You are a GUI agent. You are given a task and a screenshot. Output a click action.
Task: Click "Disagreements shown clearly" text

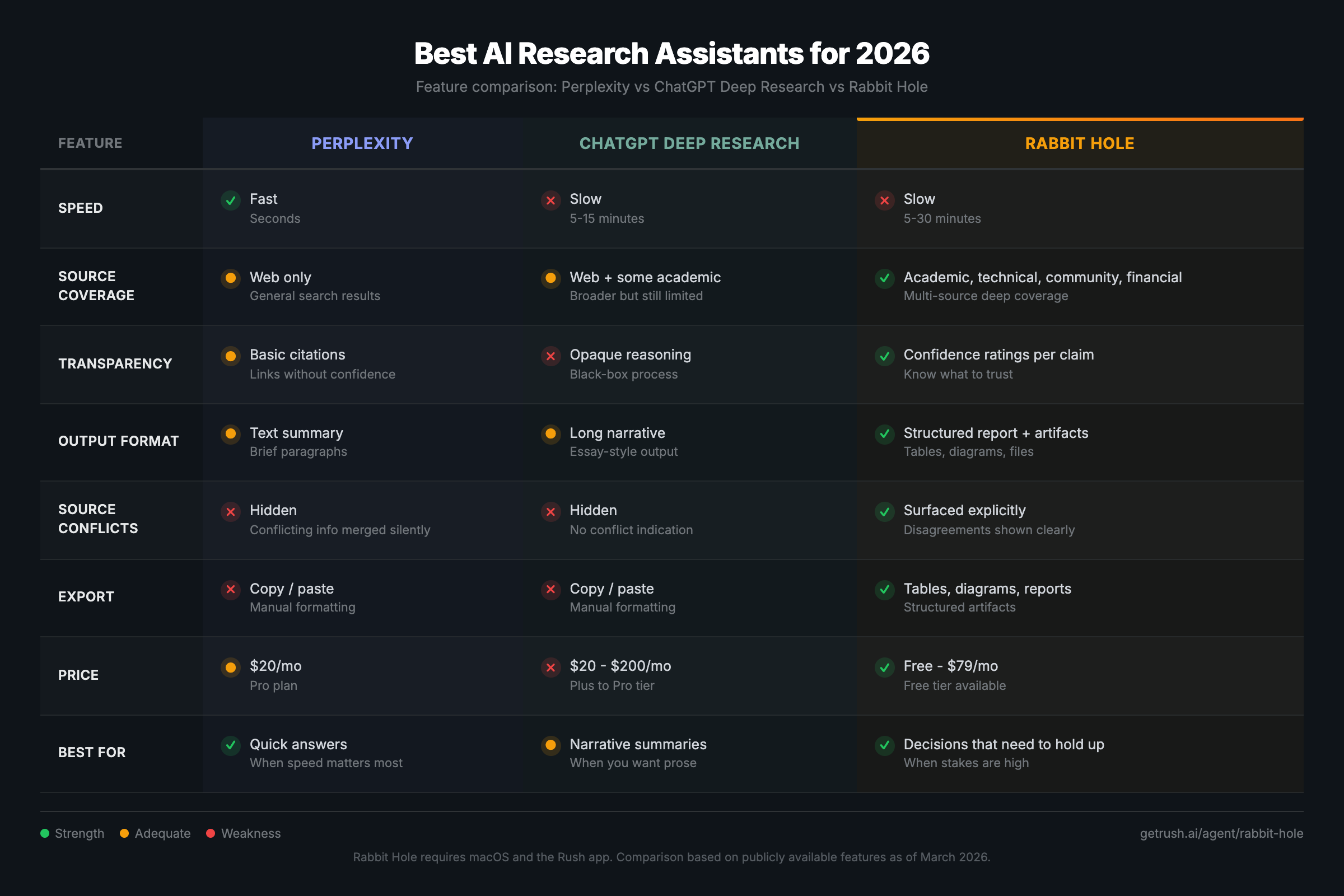pyautogui.click(x=989, y=530)
